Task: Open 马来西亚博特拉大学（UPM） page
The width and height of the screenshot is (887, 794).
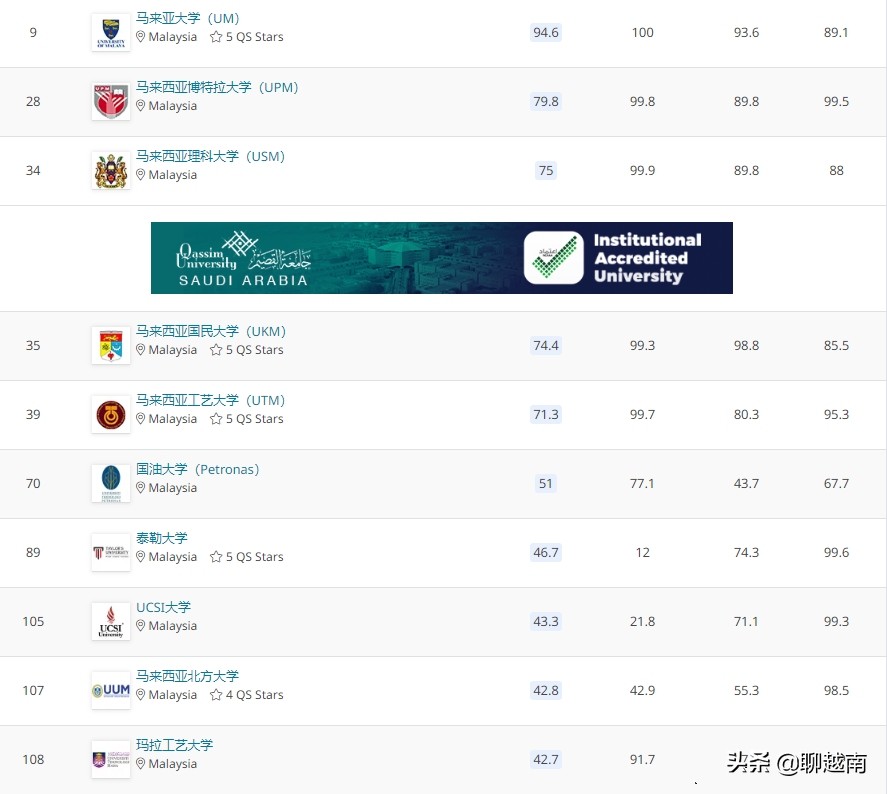Action: (x=216, y=87)
